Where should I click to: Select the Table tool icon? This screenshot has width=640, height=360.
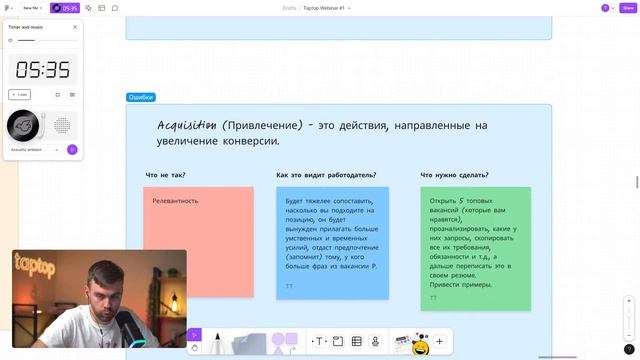[x=357, y=341]
